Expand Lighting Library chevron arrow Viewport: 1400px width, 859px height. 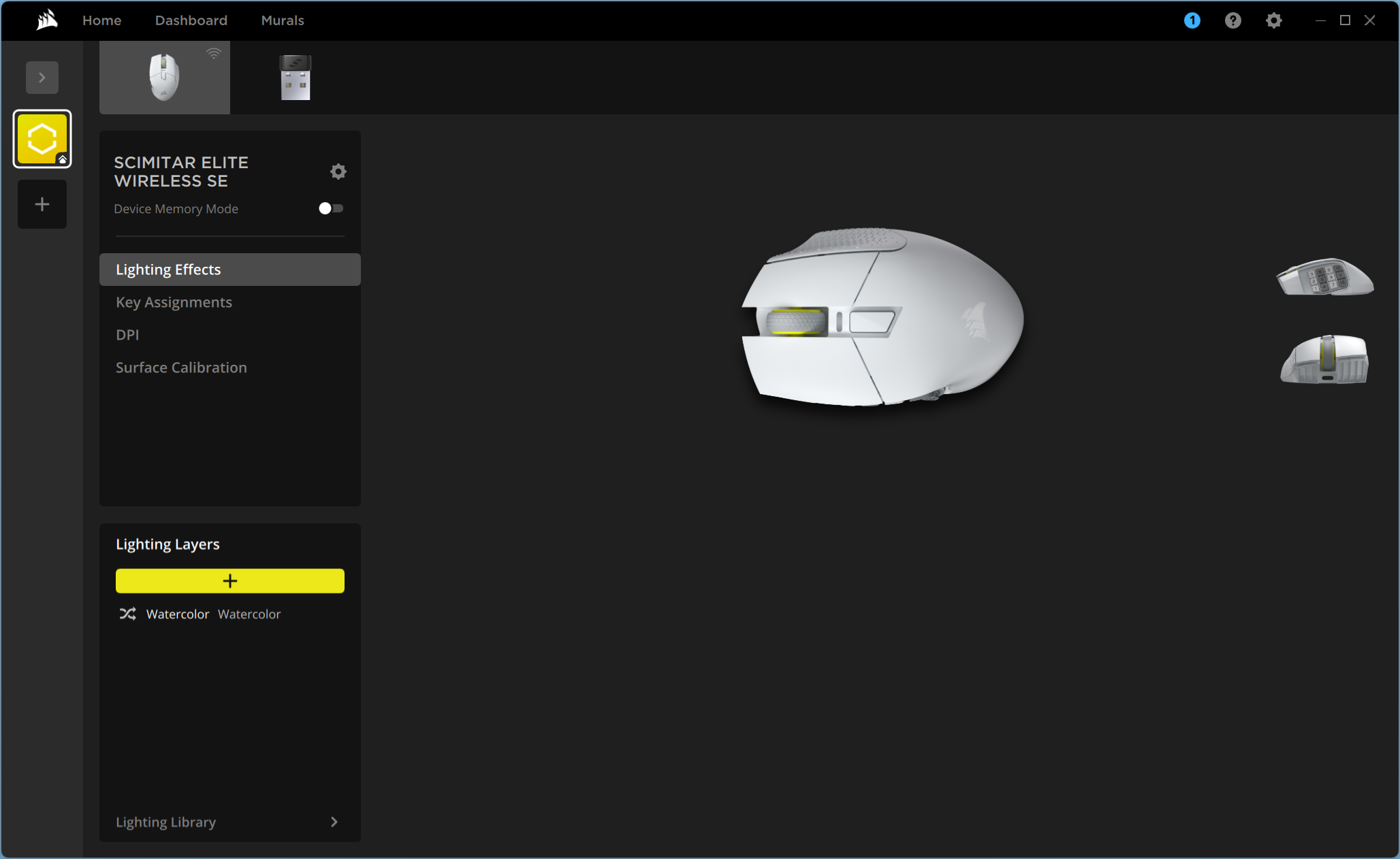(x=334, y=822)
